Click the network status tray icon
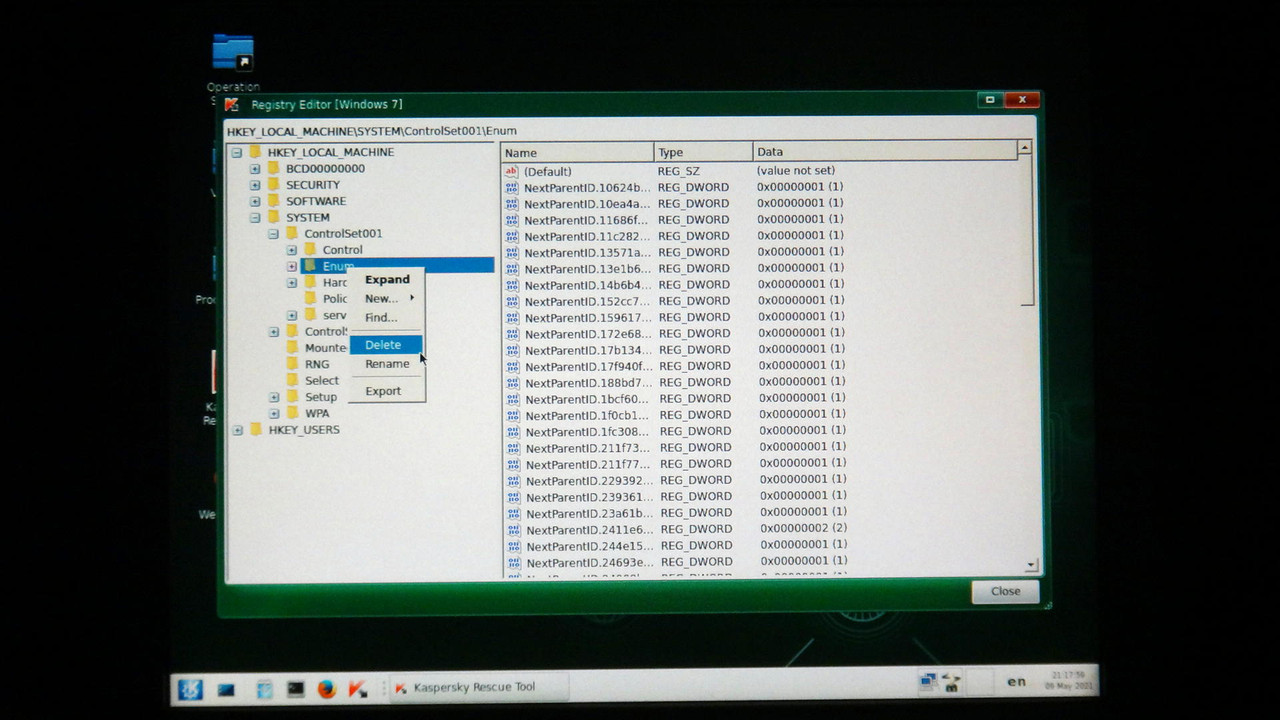Image resolution: width=1280 pixels, height=720 pixels. pos(928,682)
